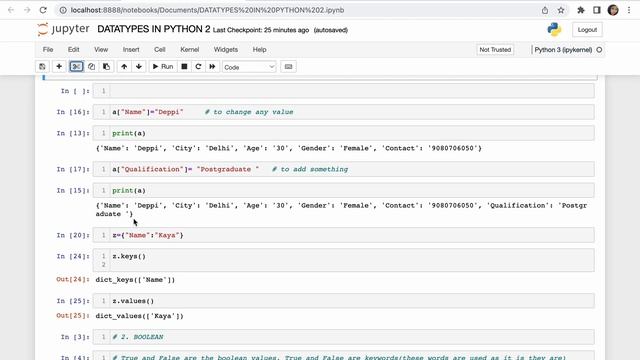The image size is (640, 360).
Task: Paste cells below icon
Action: click(x=107, y=67)
